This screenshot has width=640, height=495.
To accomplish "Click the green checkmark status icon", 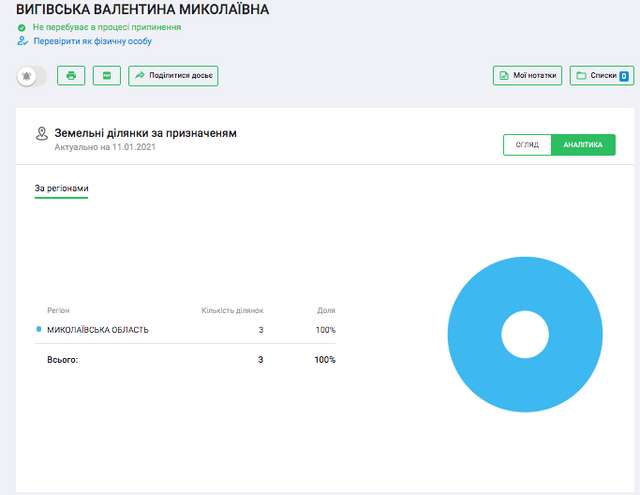I will pyautogui.click(x=22, y=27).
